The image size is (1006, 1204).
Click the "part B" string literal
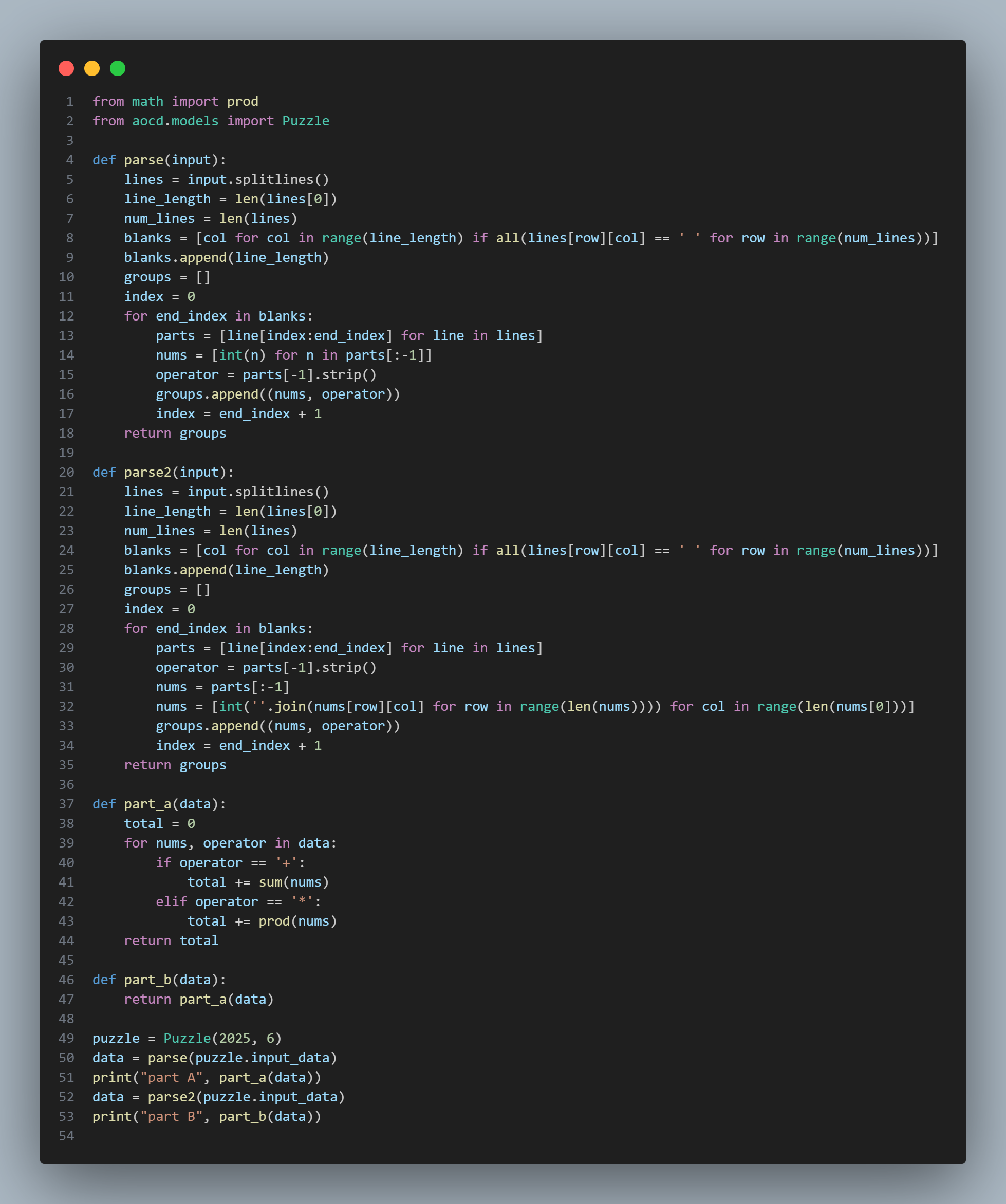tap(171, 1116)
